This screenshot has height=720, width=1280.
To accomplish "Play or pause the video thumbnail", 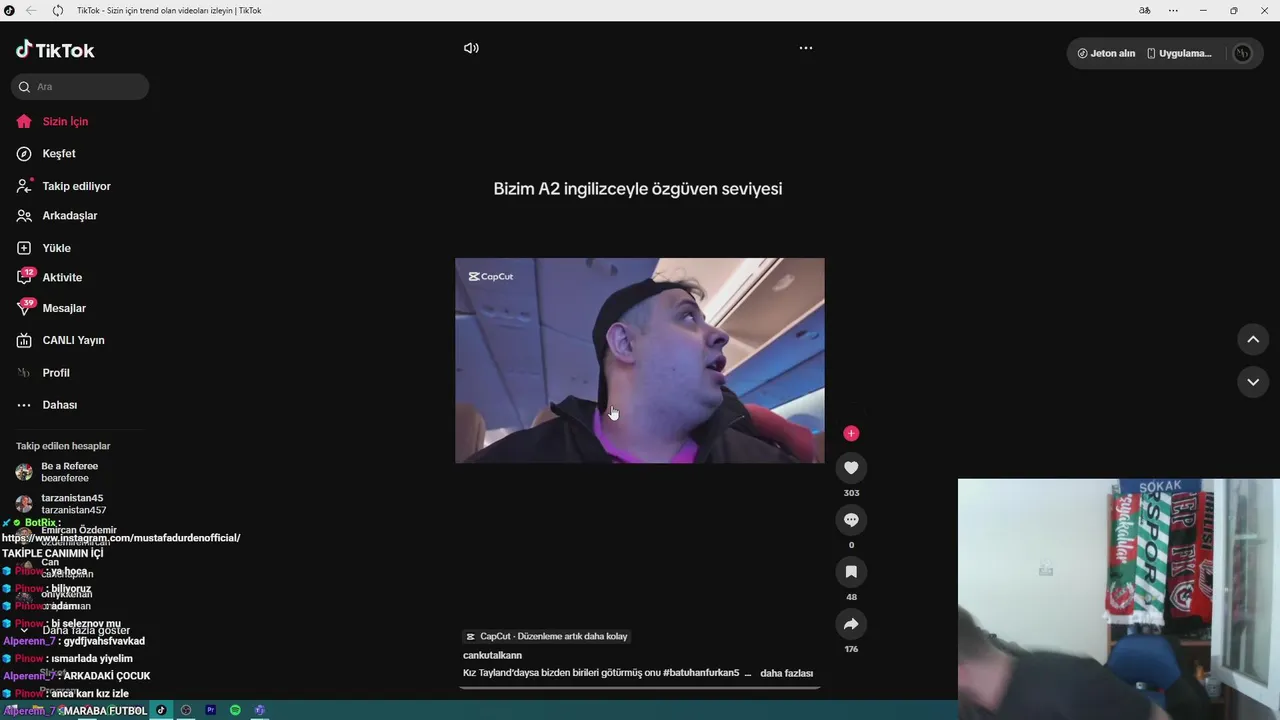I will 640,361.
